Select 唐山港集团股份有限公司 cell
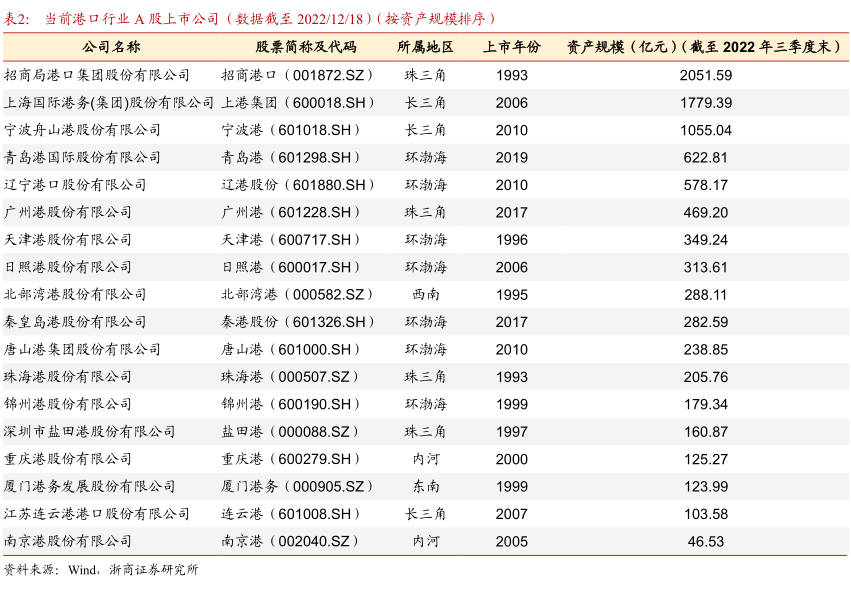851x590 pixels. tap(82, 349)
